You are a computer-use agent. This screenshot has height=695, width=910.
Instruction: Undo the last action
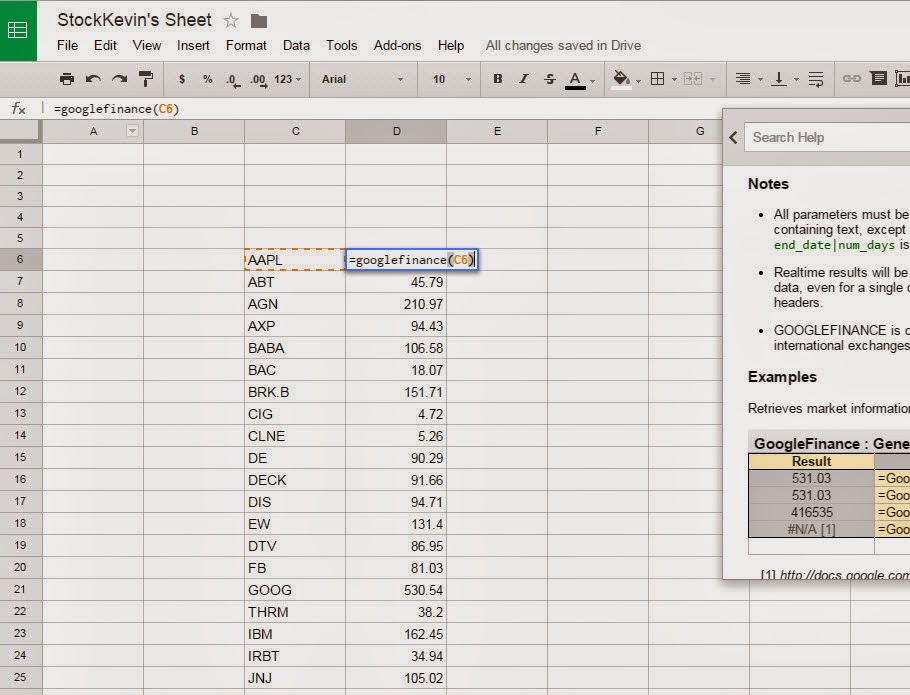(93, 79)
